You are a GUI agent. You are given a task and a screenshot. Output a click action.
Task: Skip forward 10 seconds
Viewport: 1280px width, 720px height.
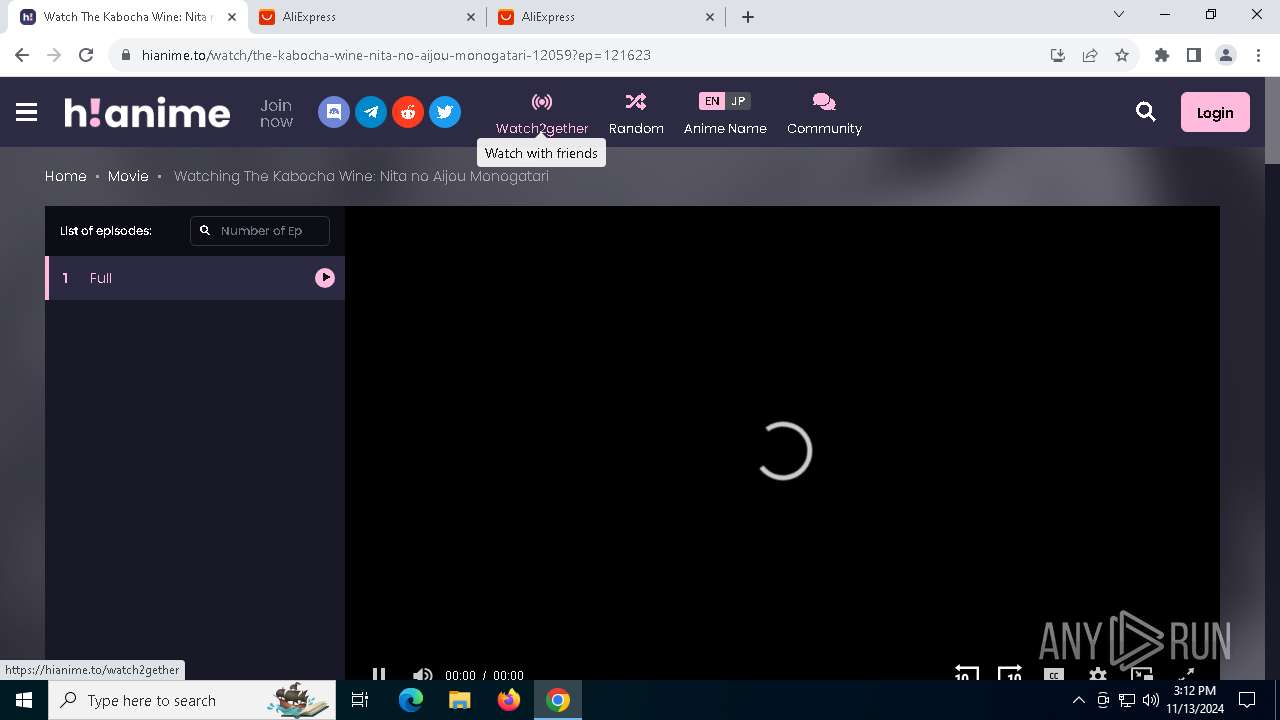point(1010,674)
